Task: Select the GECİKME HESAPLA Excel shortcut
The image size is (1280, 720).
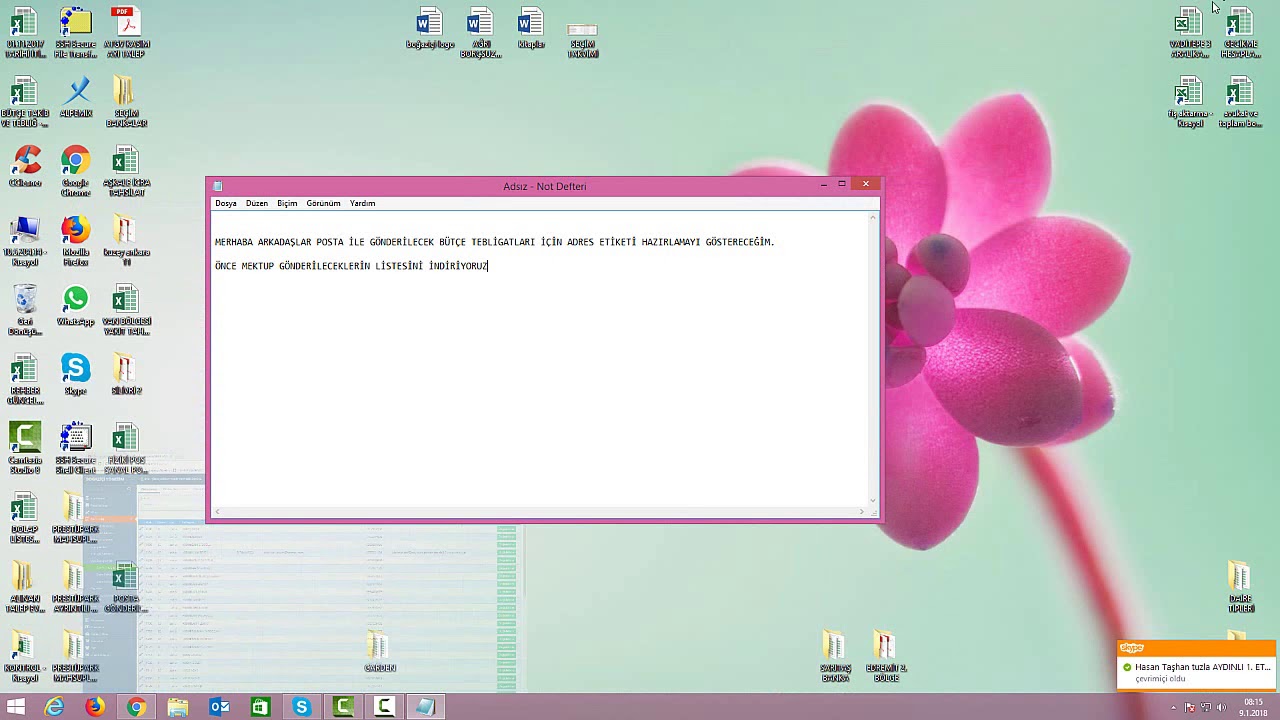Action: point(1240,32)
